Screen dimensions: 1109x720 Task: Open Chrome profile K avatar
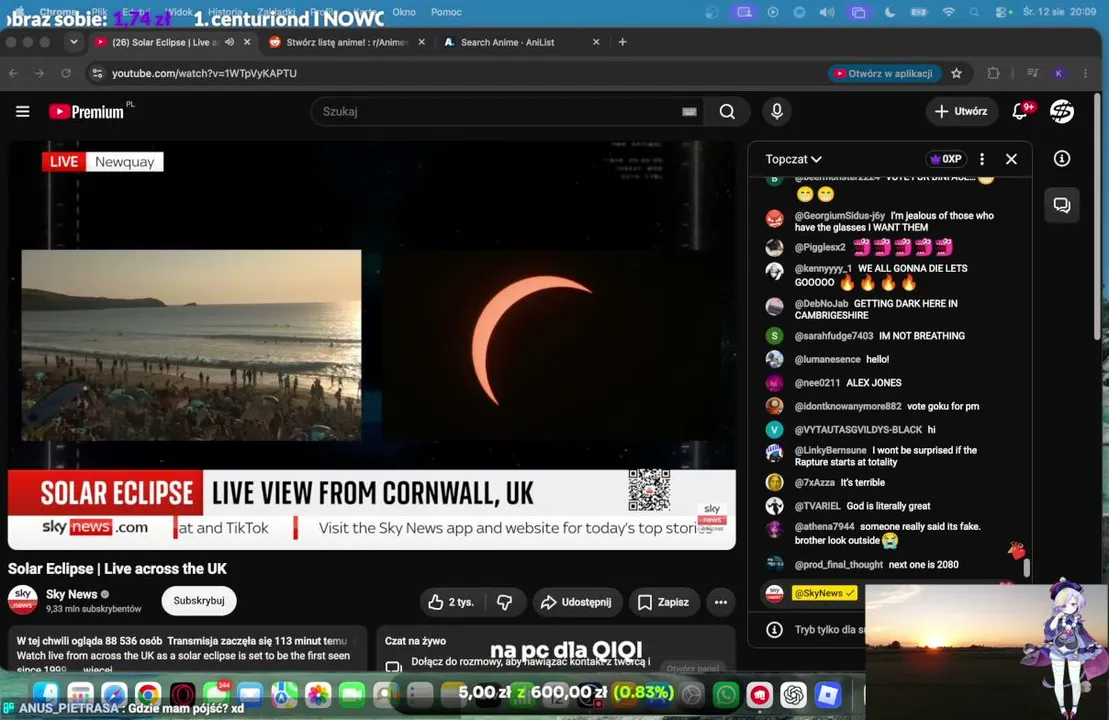click(x=1058, y=73)
